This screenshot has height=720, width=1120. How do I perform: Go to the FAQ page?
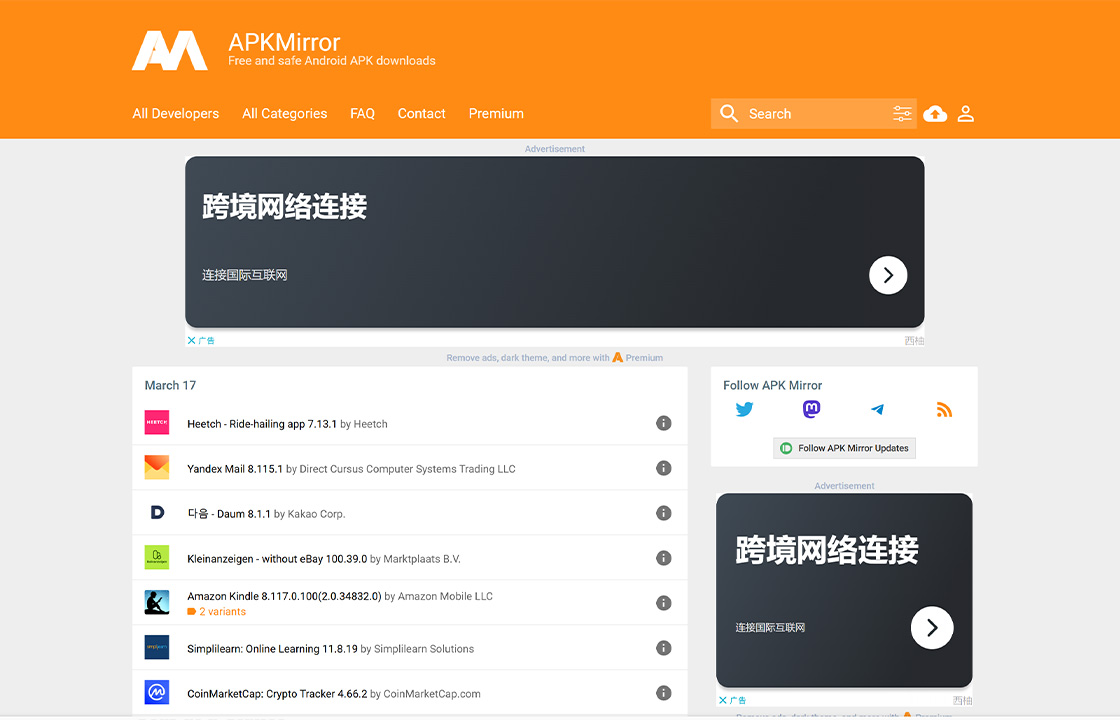pos(362,114)
